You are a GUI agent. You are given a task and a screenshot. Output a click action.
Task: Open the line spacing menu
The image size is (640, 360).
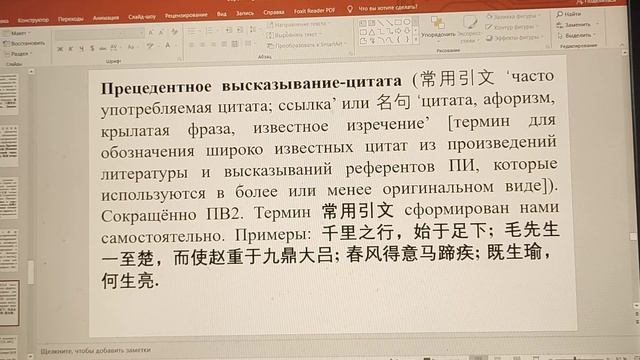click(254, 29)
